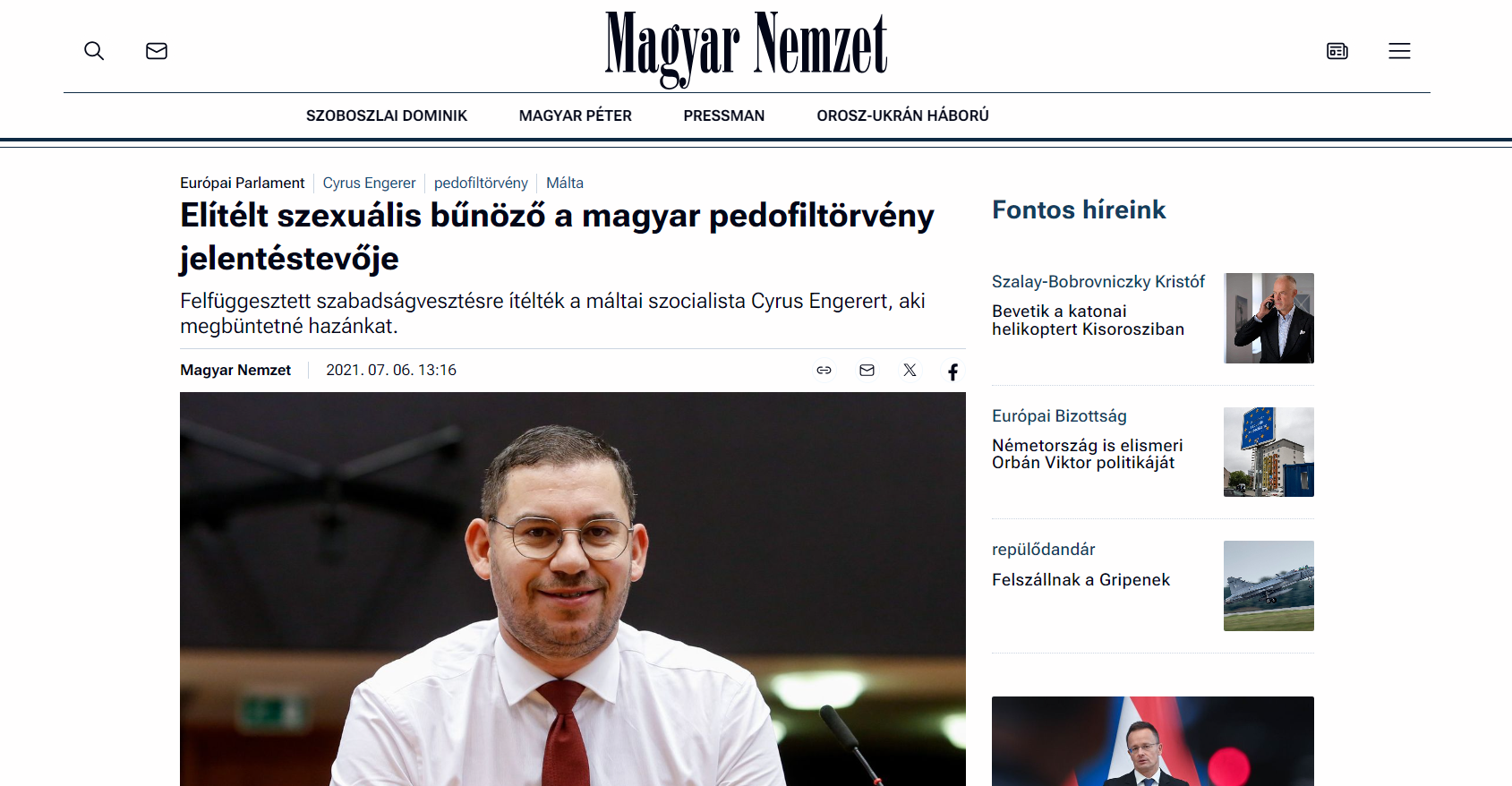Select PRESSMAN nav item
1512x786 pixels.
point(724,115)
